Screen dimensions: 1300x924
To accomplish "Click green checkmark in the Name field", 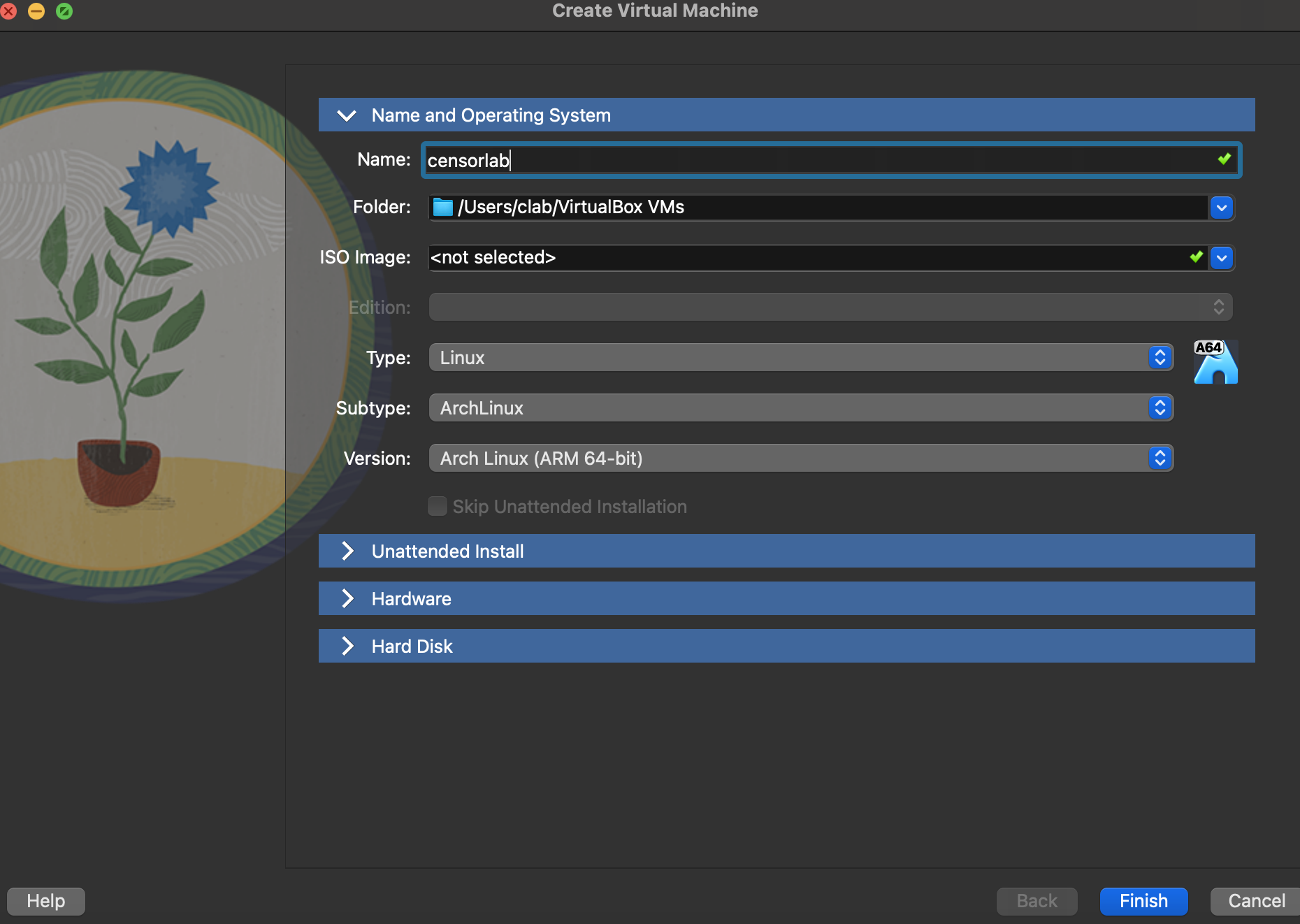I will (x=1224, y=159).
